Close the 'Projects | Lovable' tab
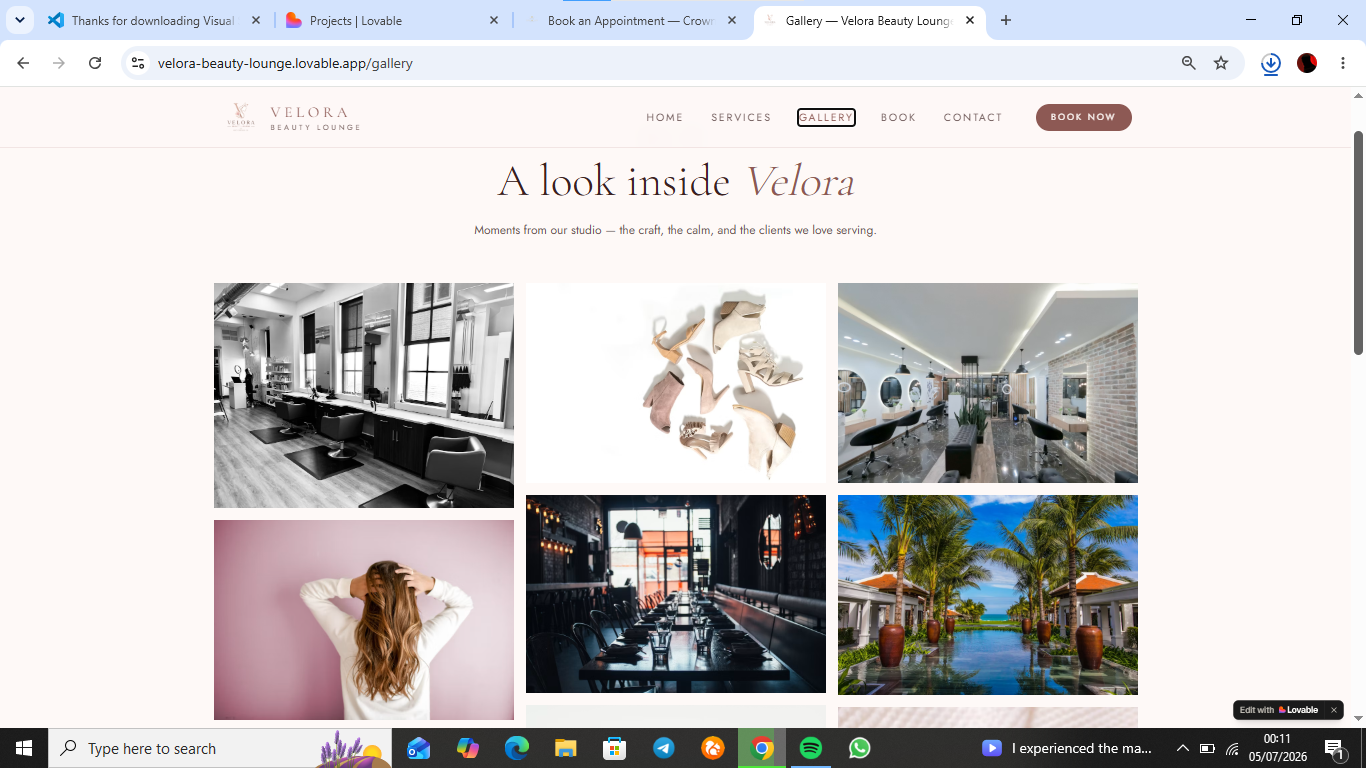Viewport: 1366px width, 768px height. tap(494, 20)
